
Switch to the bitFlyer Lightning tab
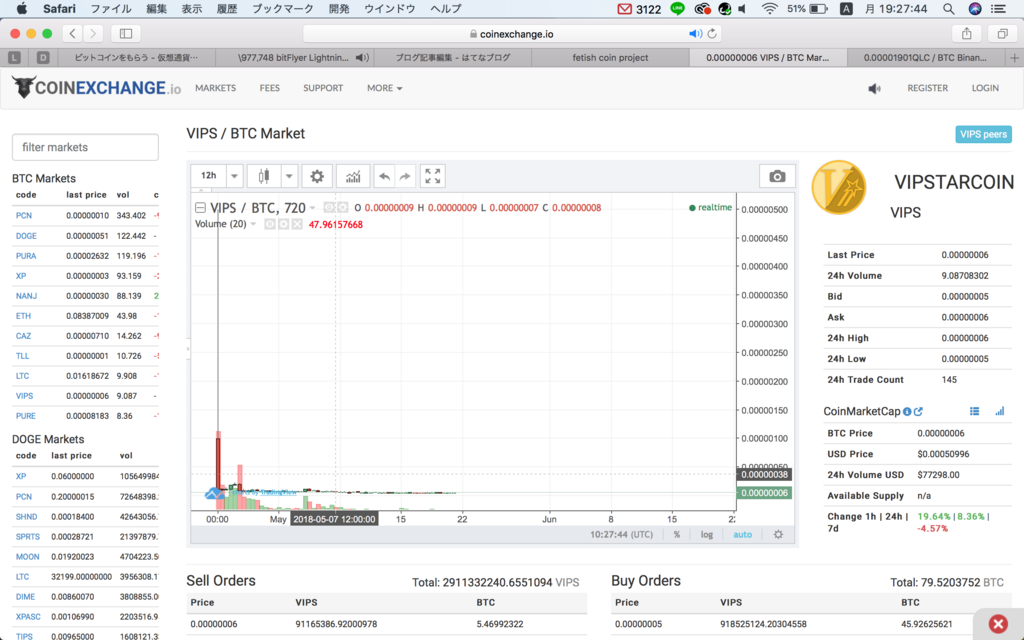(294, 57)
